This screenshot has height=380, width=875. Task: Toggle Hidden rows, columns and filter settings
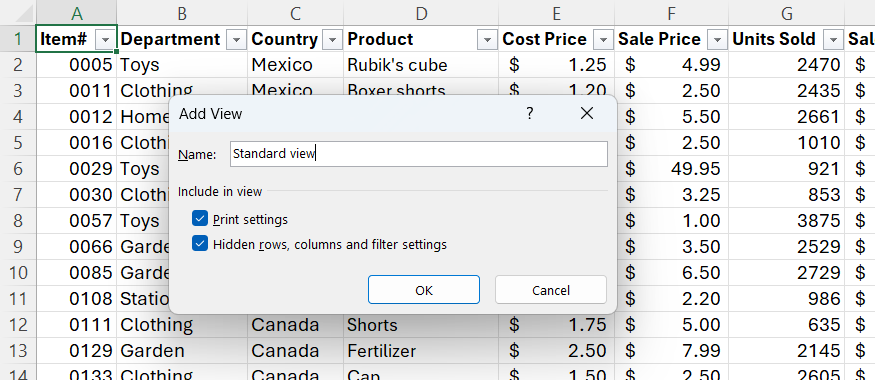point(199,244)
